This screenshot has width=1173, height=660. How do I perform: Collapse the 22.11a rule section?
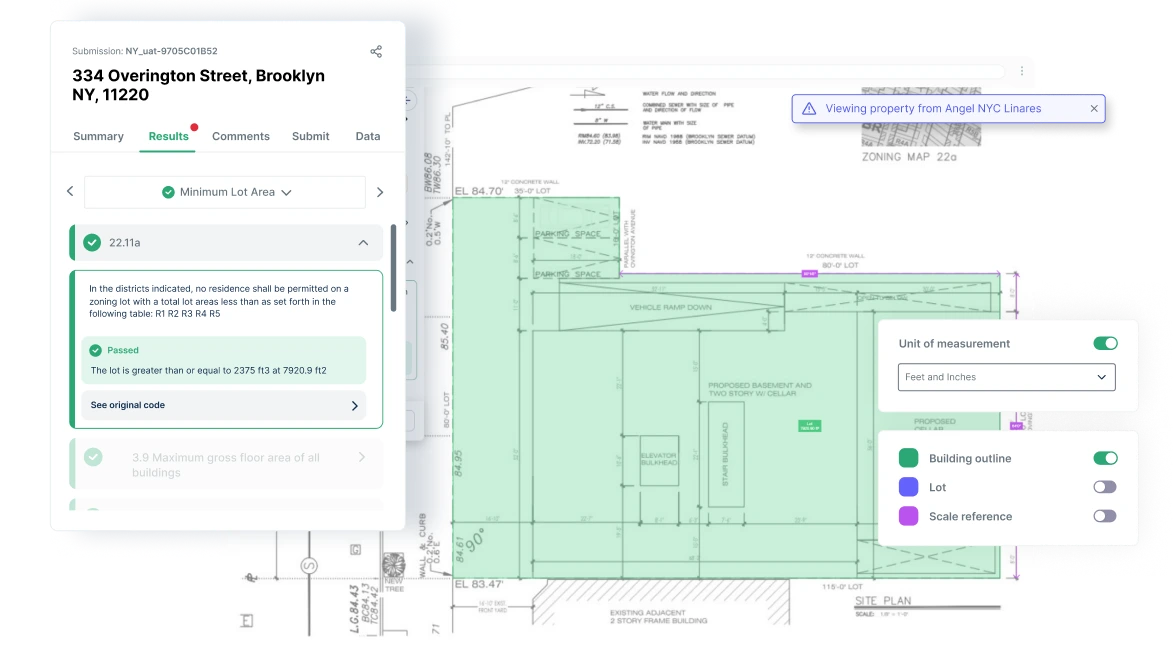coord(363,242)
